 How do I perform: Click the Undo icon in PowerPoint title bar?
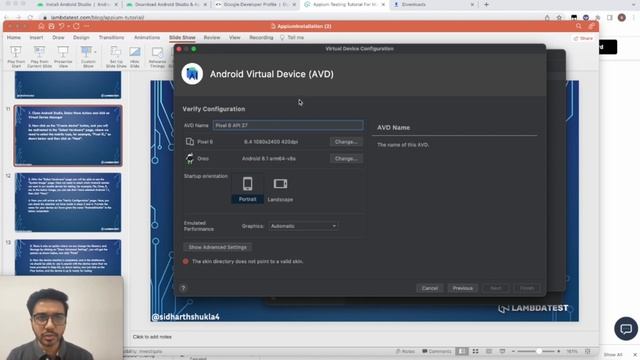pyautogui.click(x=61, y=26)
